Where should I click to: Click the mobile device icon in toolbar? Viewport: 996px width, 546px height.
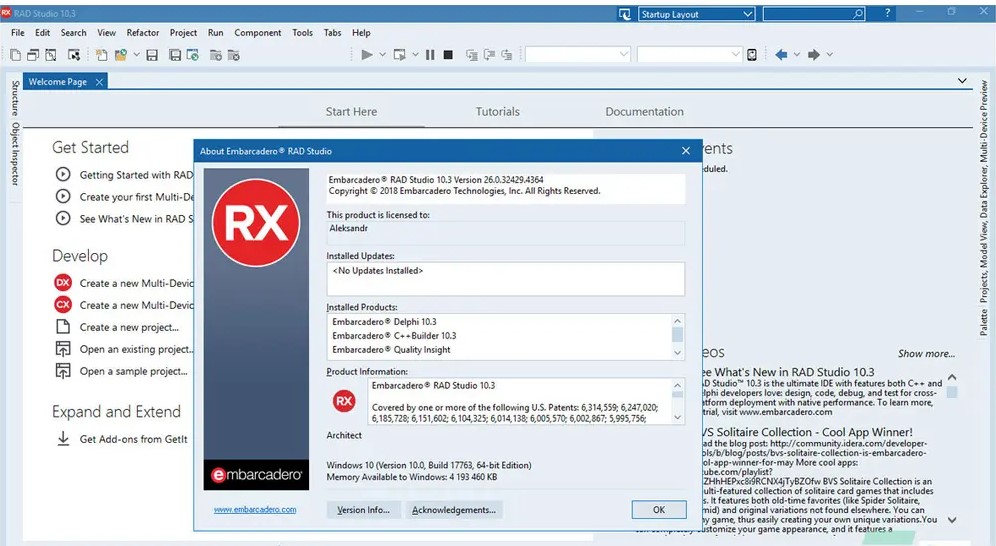(x=752, y=55)
